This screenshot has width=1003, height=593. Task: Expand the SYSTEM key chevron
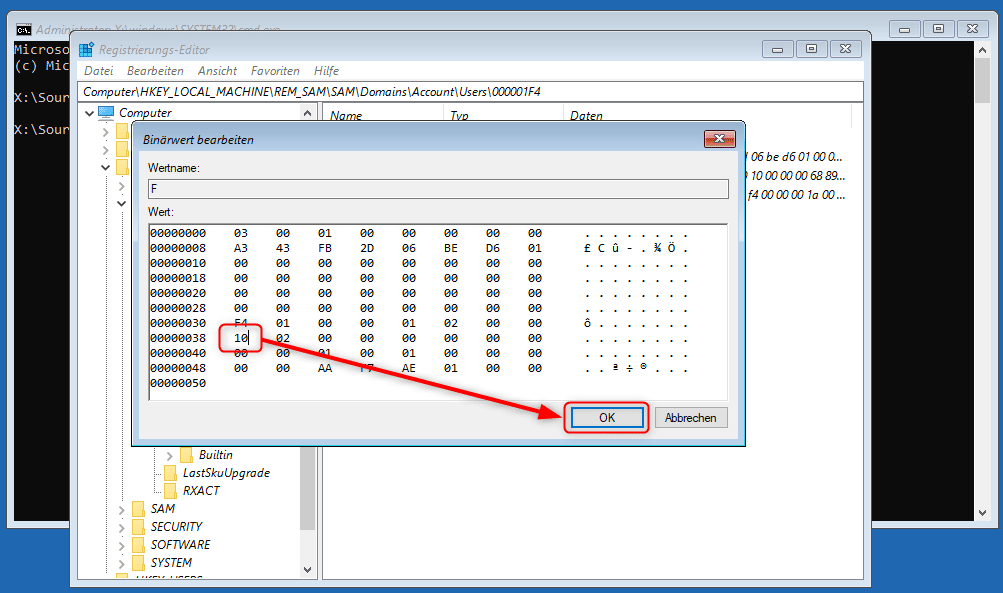coord(122,563)
